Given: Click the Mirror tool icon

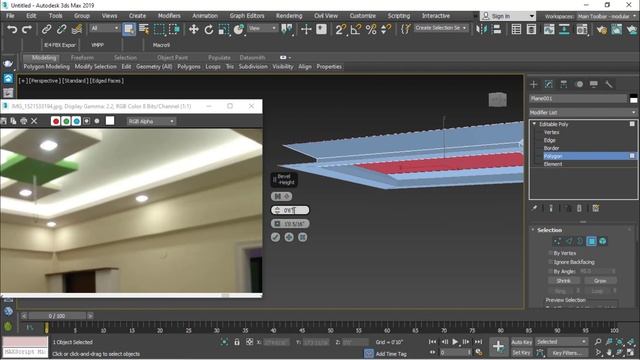Looking at the screenshot, I should point(482,29).
